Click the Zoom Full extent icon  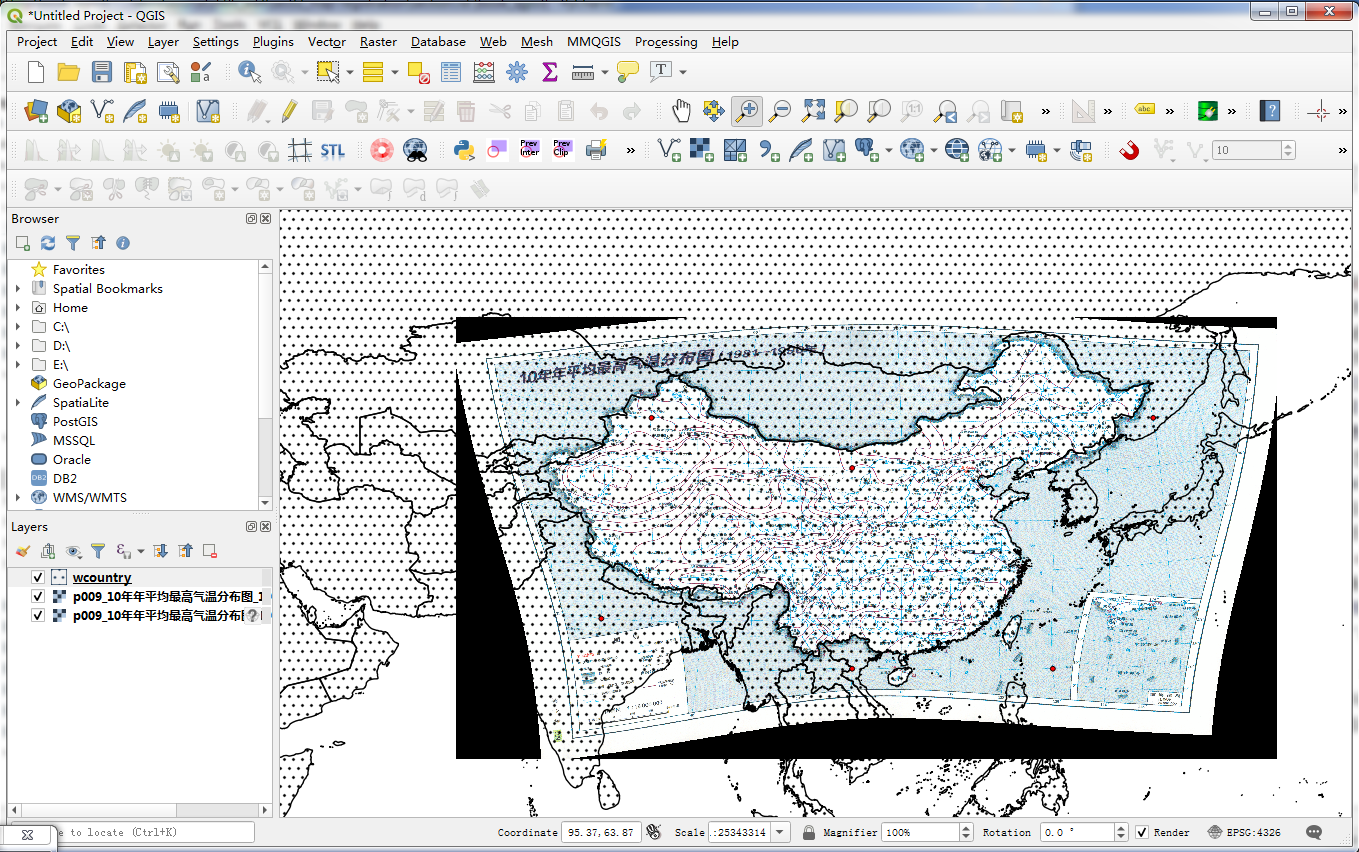[x=814, y=111]
